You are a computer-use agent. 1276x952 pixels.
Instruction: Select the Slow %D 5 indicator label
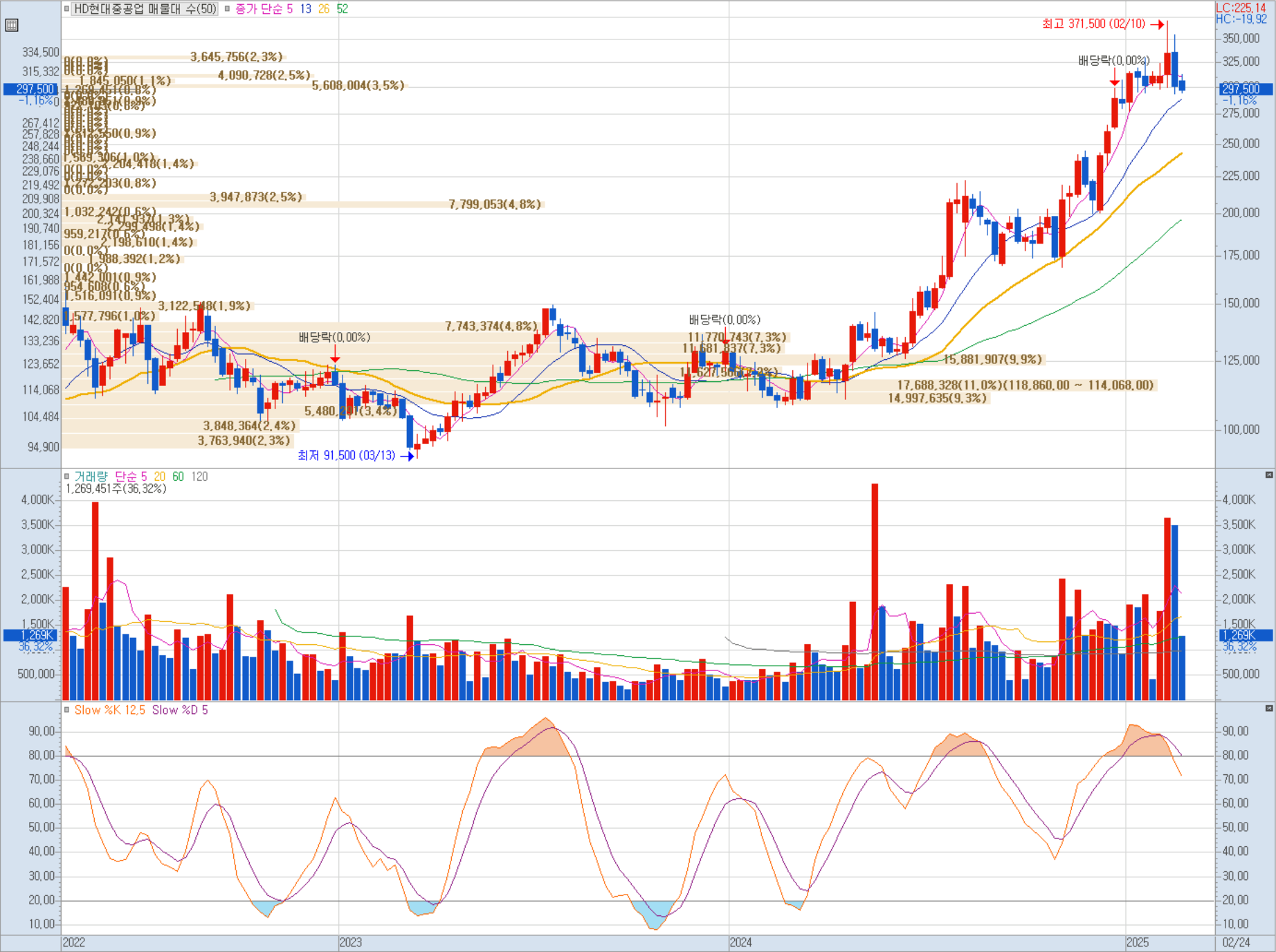click(180, 710)
